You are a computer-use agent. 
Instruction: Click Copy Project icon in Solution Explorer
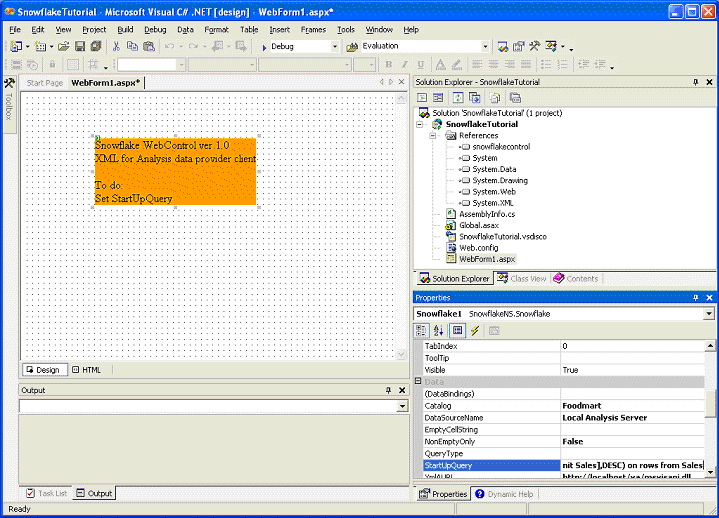click(x=474, y=98)
